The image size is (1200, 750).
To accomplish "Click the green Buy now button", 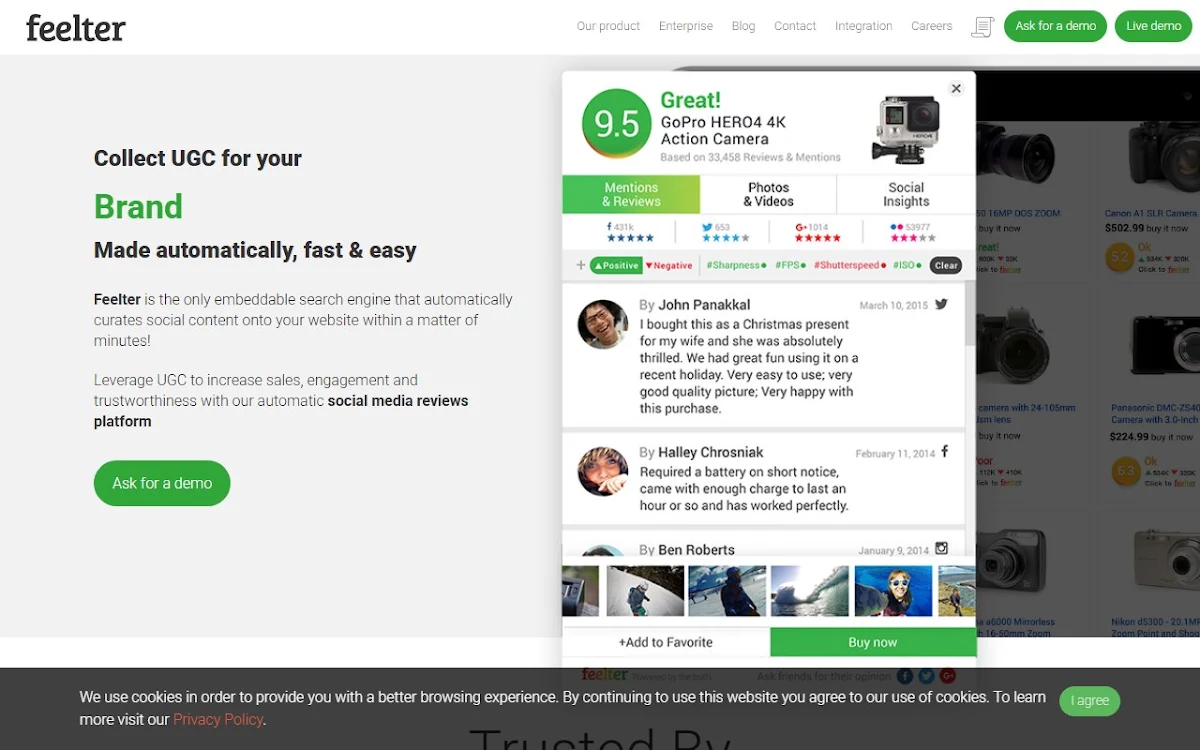I will tap(873, 642).
